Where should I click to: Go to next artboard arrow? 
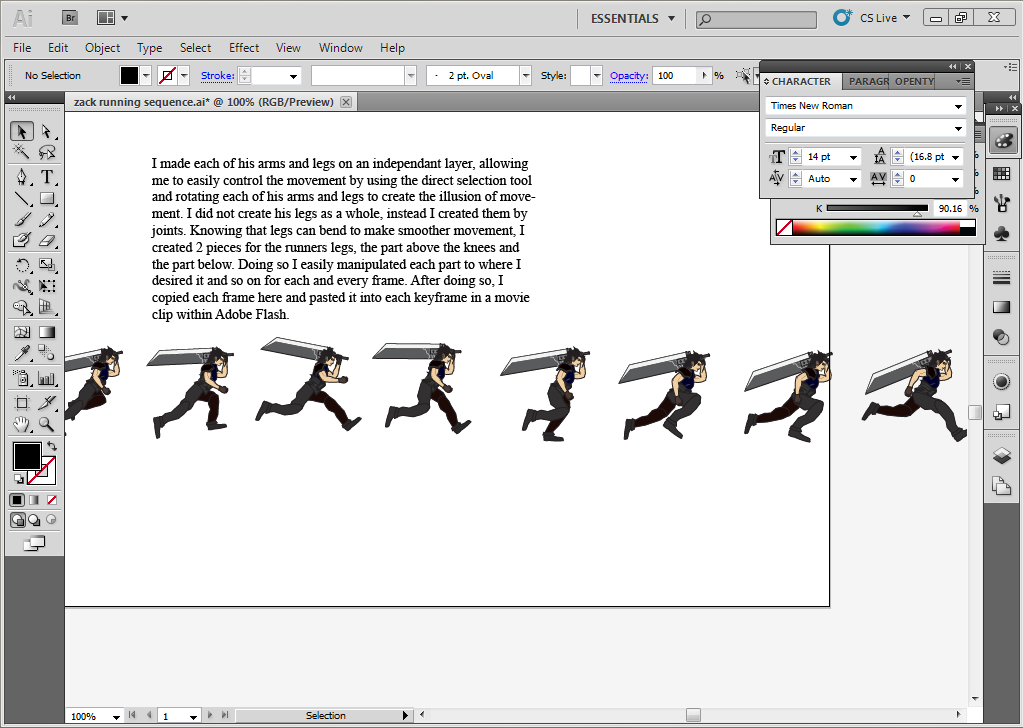210,715
